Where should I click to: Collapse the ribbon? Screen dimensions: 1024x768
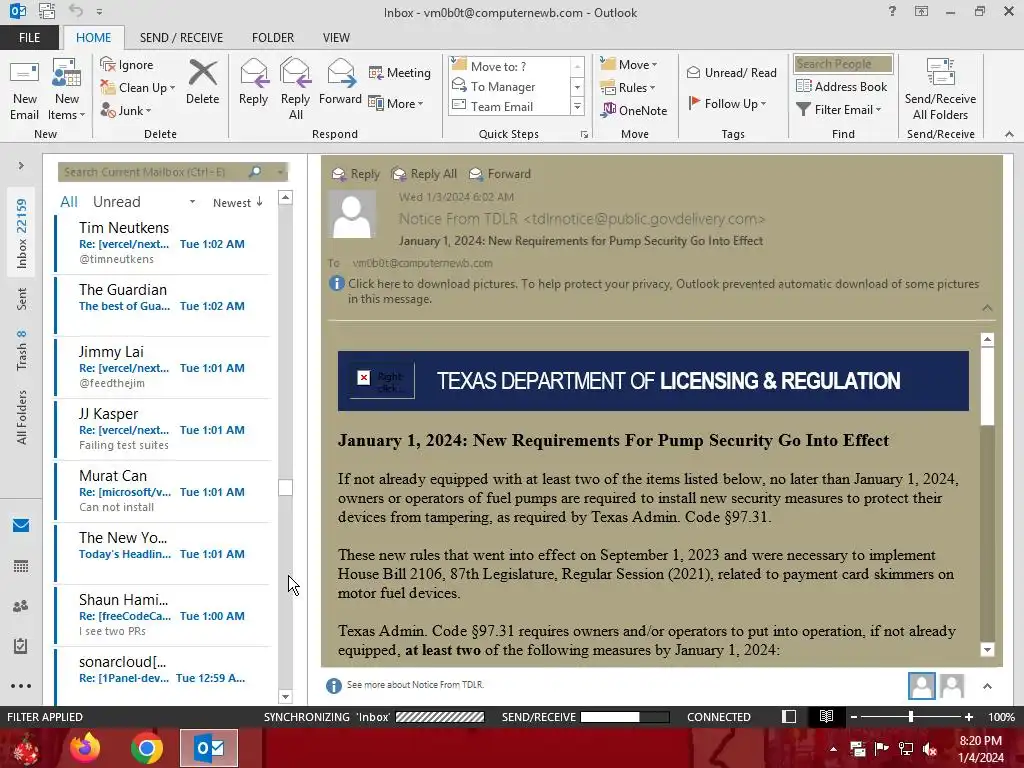pyautogui.click(x=1009, y=134)
